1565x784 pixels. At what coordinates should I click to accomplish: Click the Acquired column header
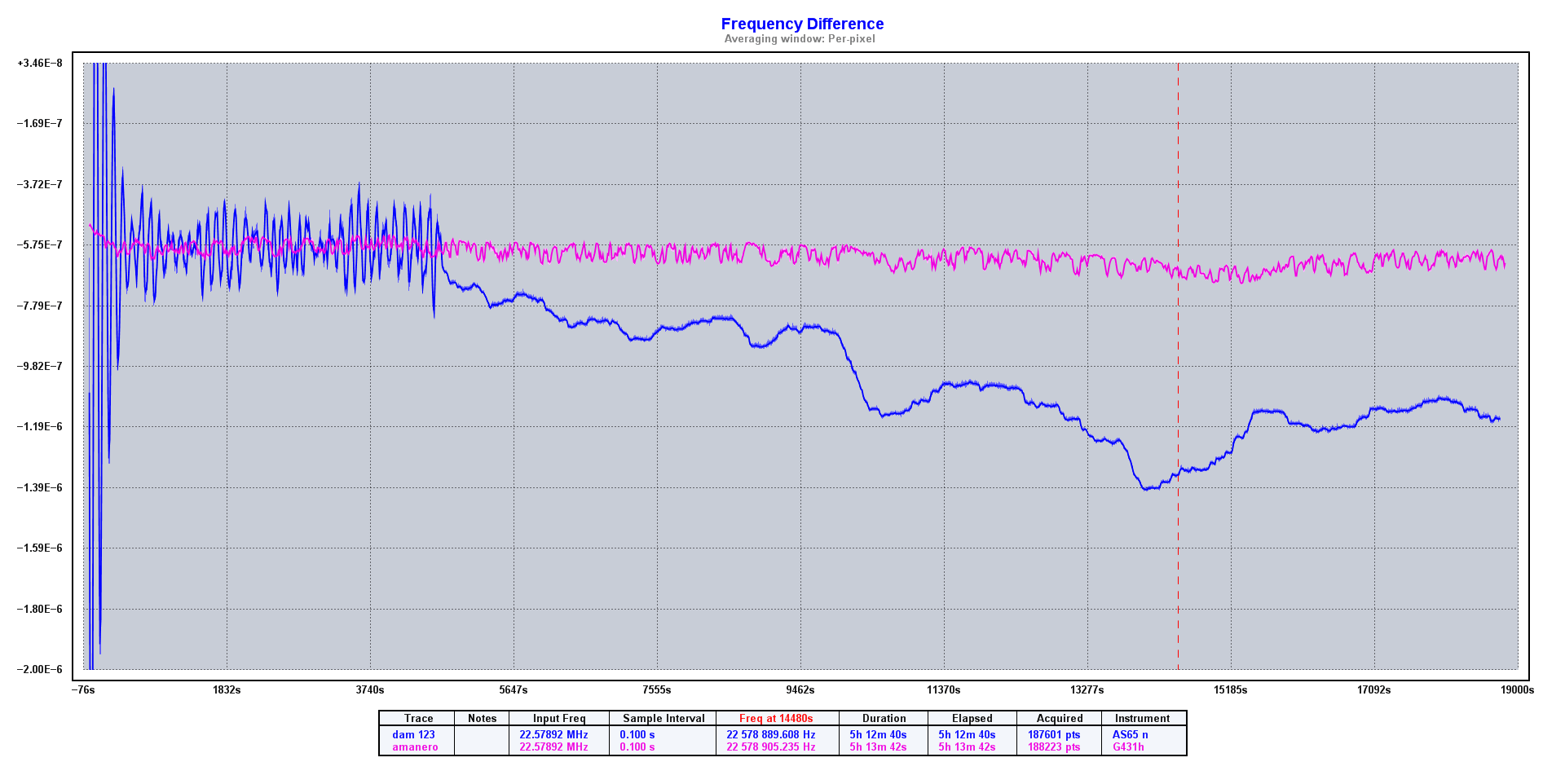[1060, 718]
